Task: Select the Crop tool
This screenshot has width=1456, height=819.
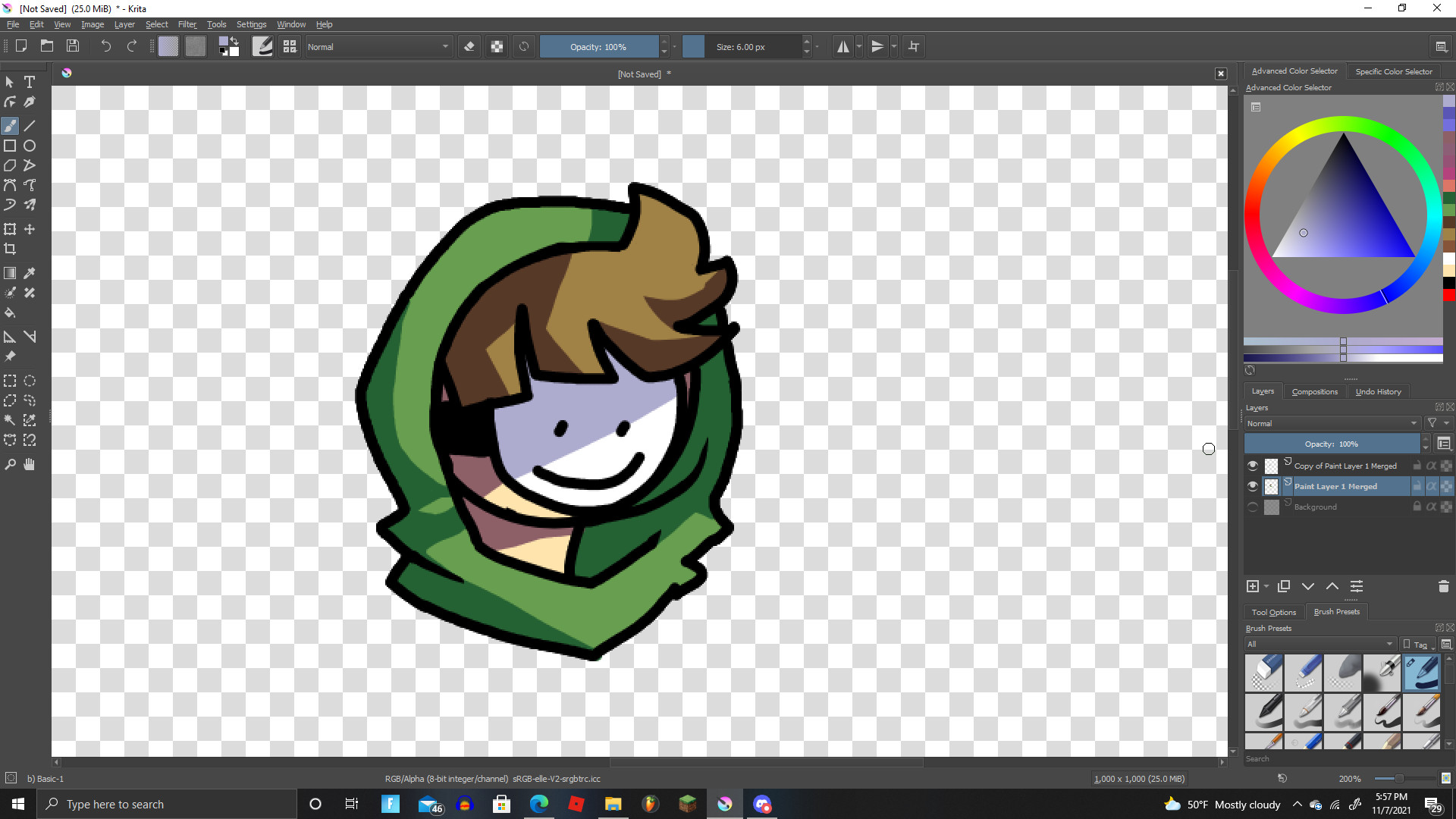Action: point(10,249)
